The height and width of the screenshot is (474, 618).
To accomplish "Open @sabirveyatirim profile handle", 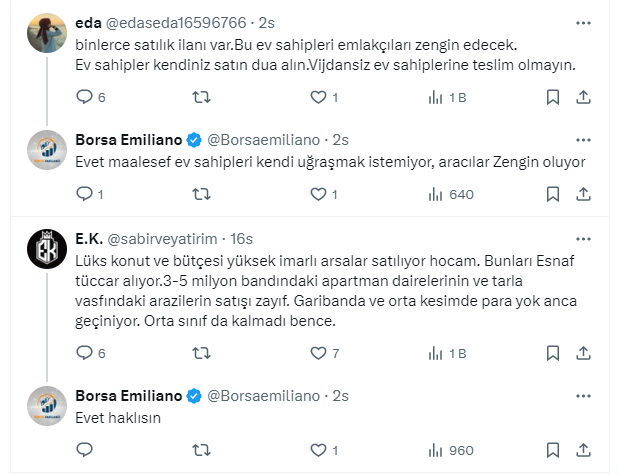I will click(162, 239).
